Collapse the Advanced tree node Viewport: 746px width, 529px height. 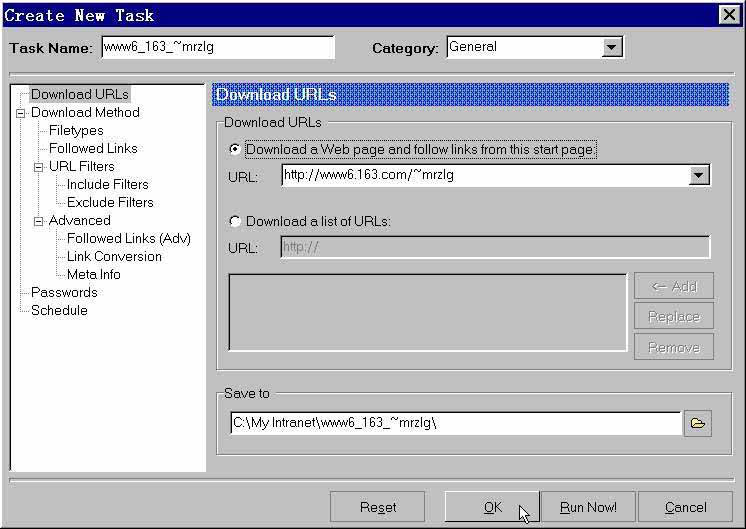(38, 221)
